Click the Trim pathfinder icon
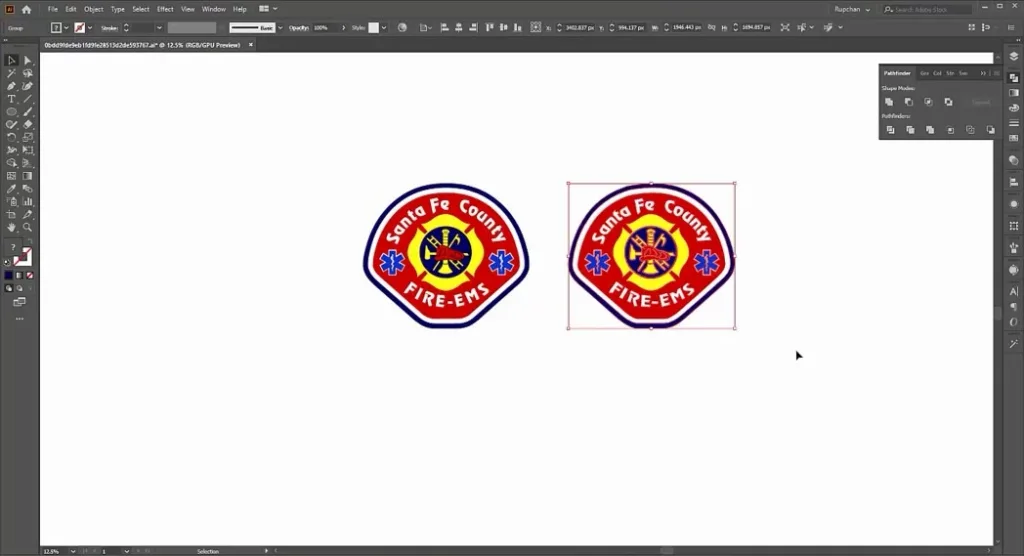 pos(910,130)
